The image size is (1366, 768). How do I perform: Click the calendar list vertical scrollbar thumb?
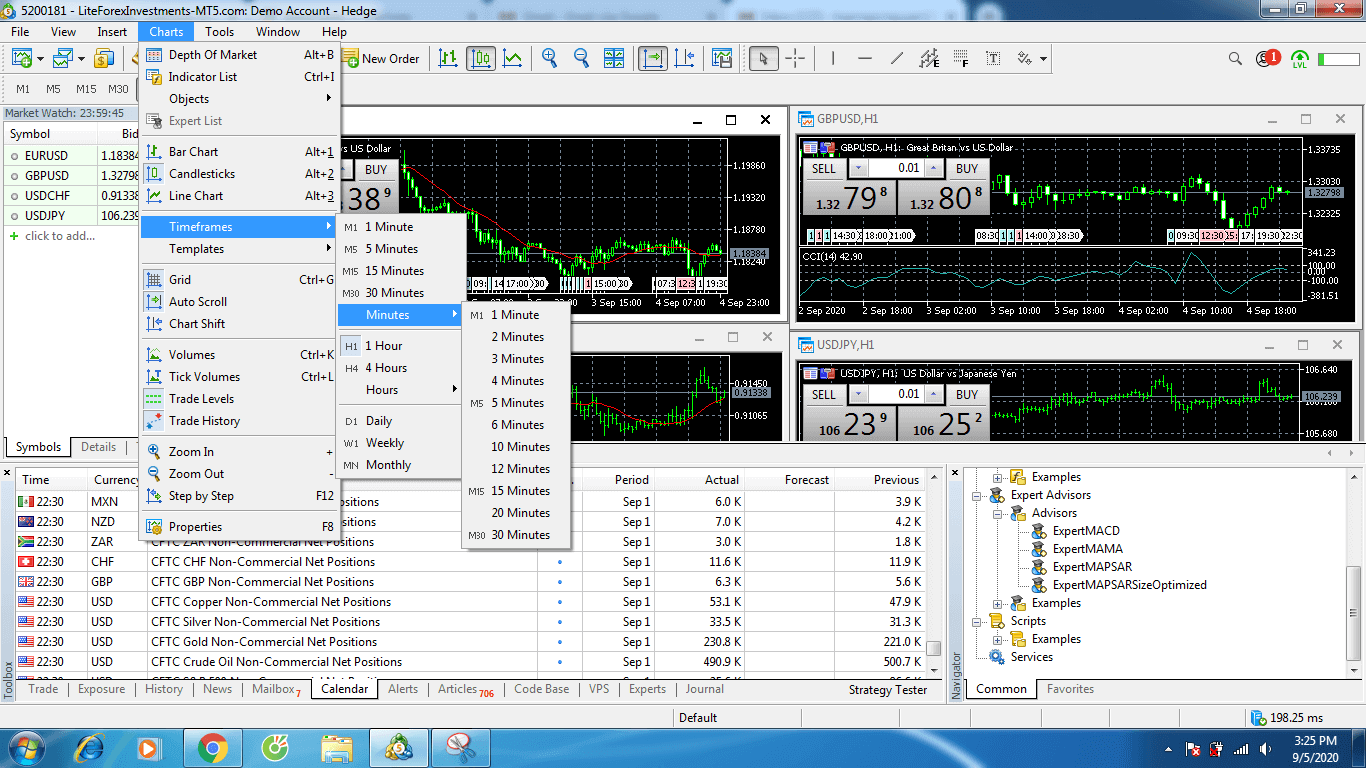tap(933, 649)
